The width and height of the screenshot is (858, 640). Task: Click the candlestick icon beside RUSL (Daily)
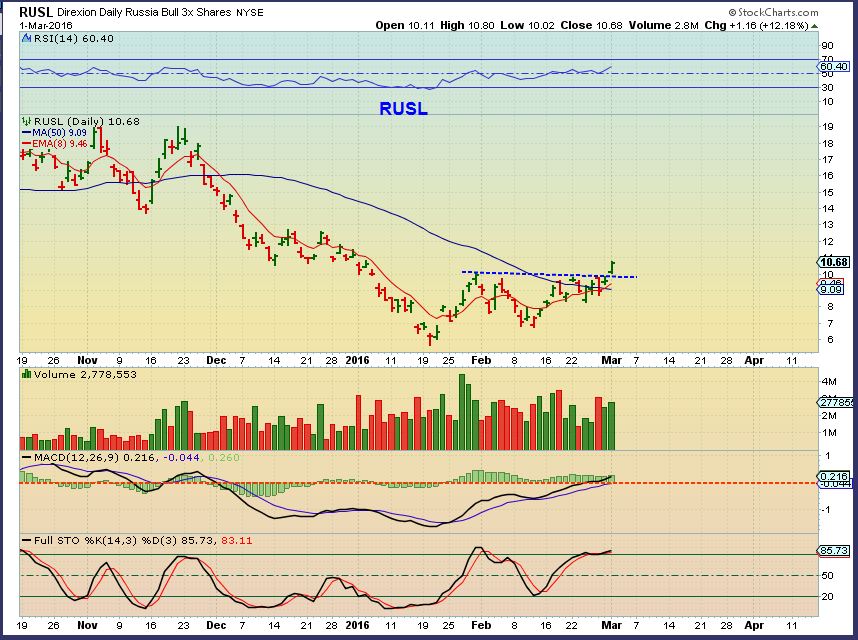point(26,121)
